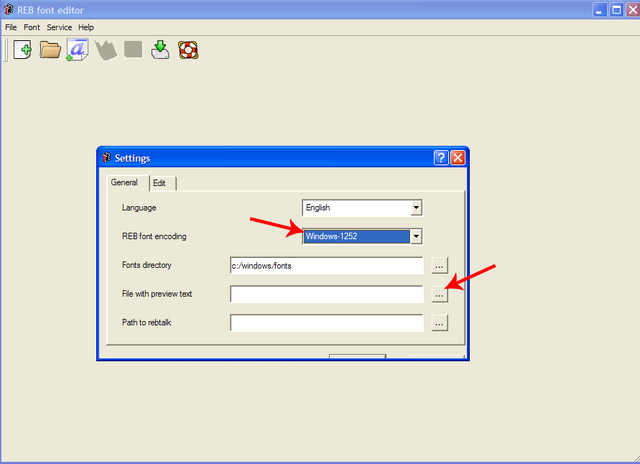
Task: Click the New font toolbar icon
Action: [x=22, y=49]
